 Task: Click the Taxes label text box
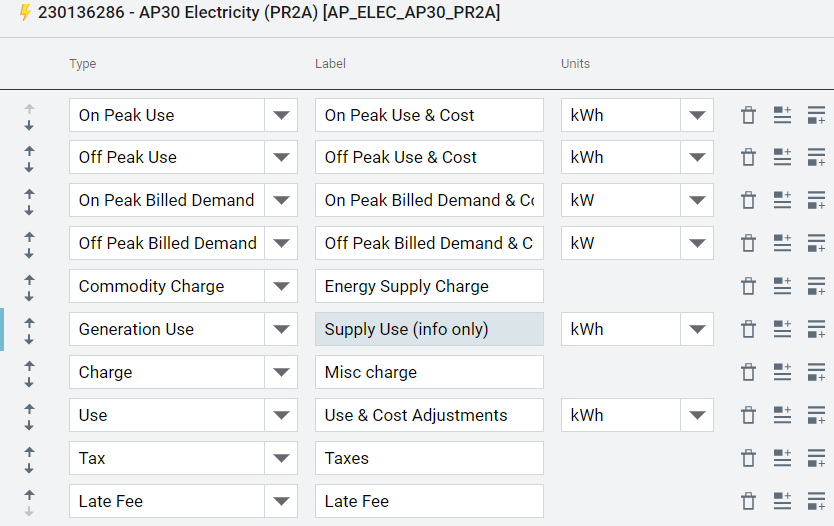[x=429, y=458]
